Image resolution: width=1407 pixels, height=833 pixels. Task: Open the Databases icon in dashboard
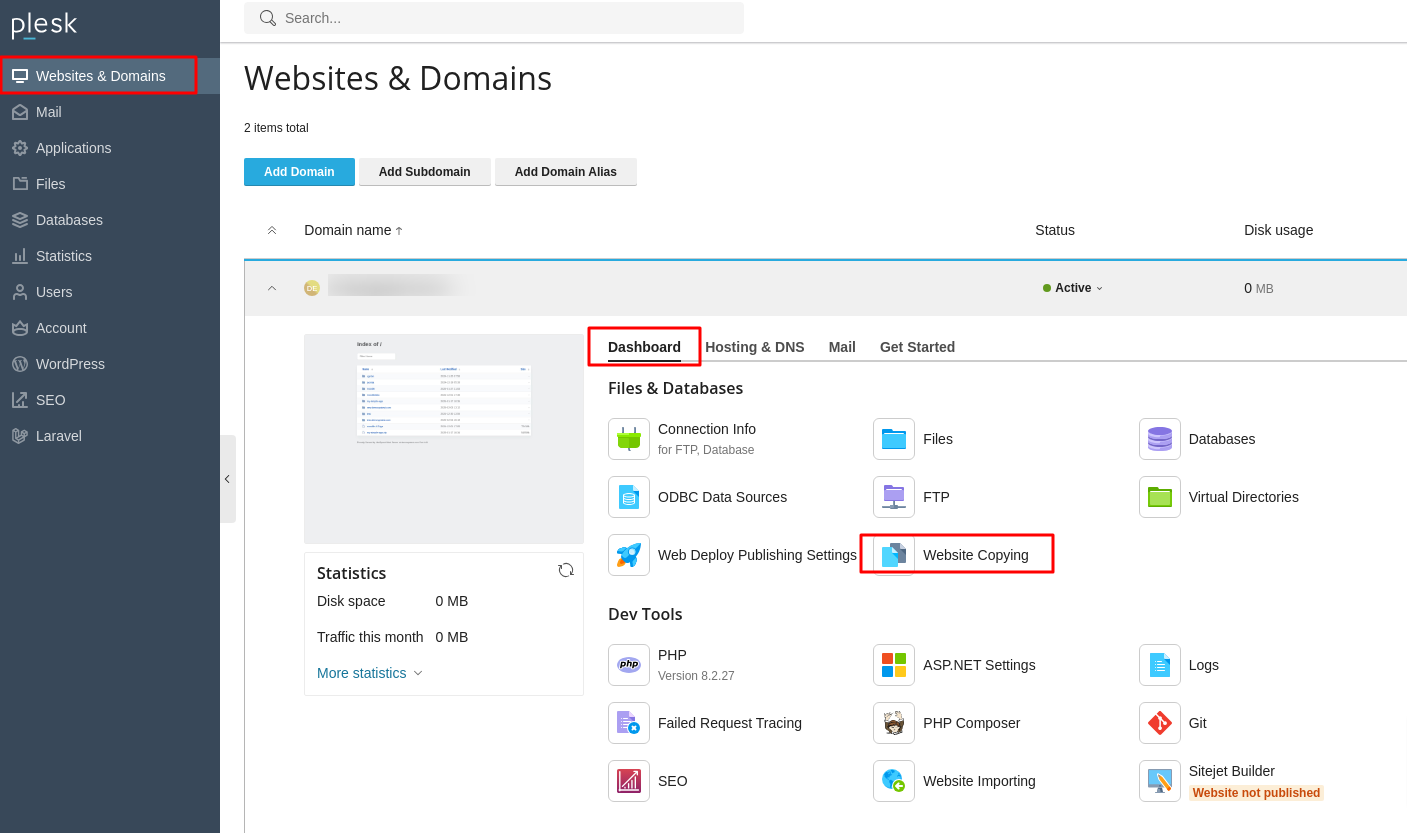point(1160,439)
